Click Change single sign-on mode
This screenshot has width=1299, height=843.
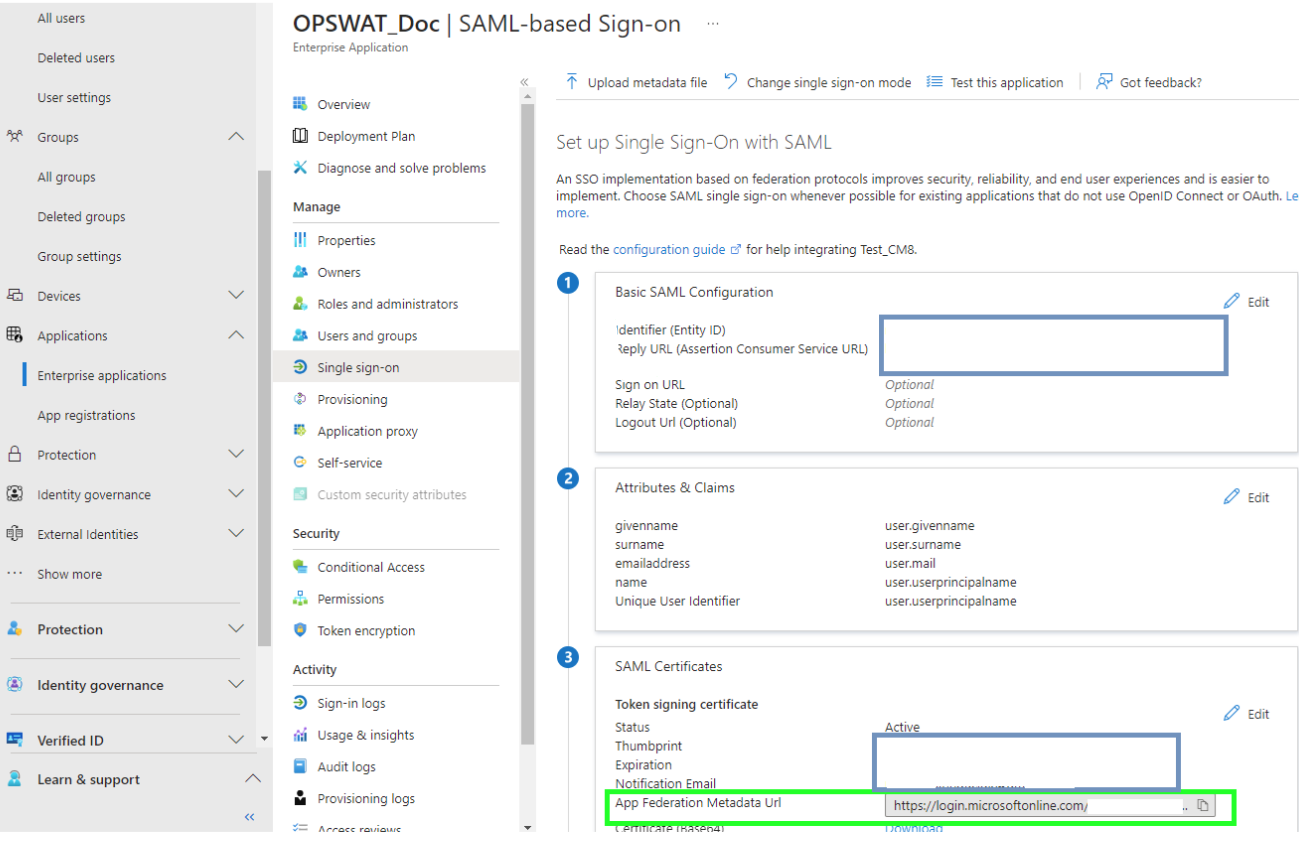[817, 82]
